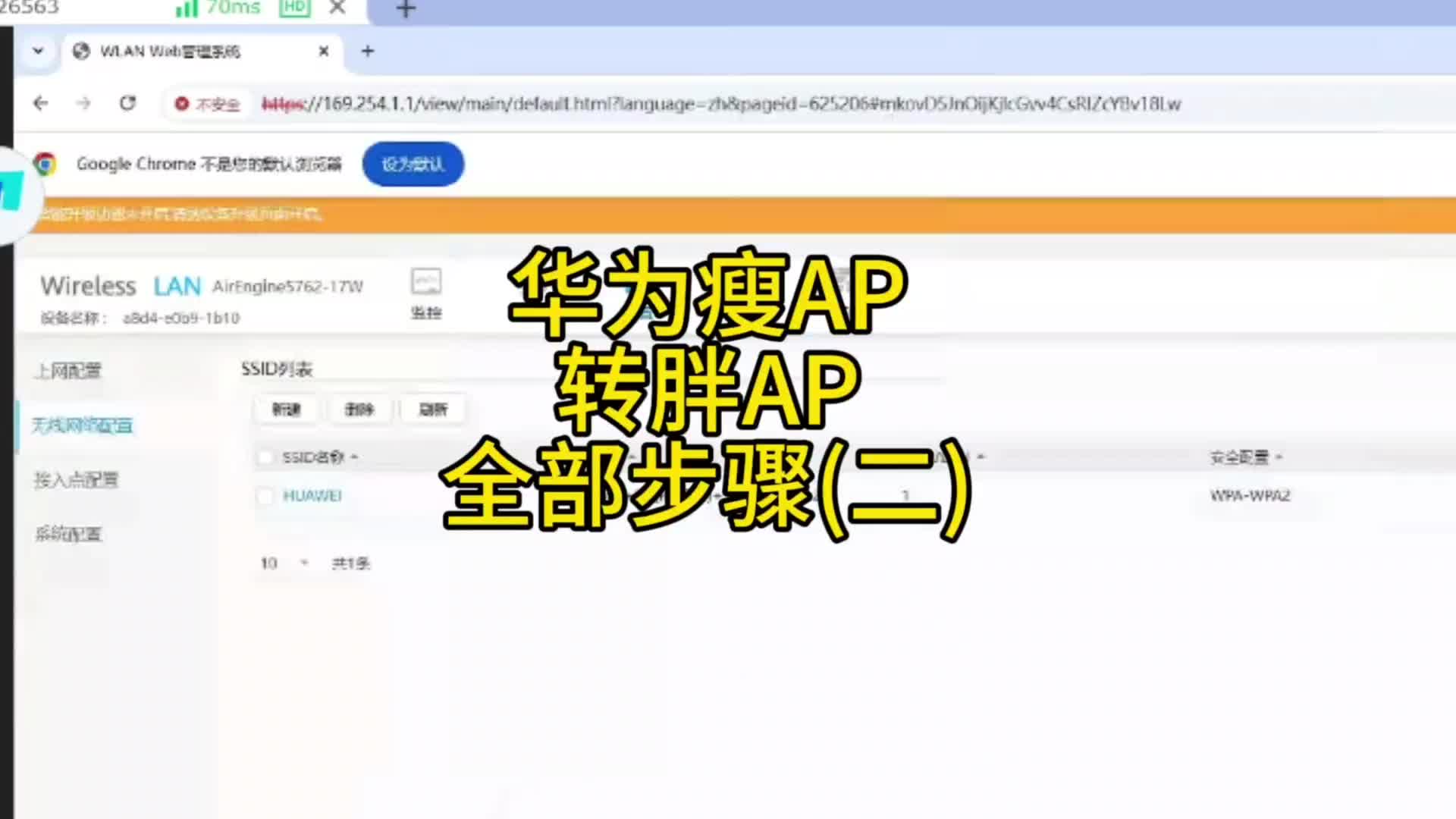Screen dimensions: 1456x819
Task: Click the browser forward arrow
Action: click(83, 103)
